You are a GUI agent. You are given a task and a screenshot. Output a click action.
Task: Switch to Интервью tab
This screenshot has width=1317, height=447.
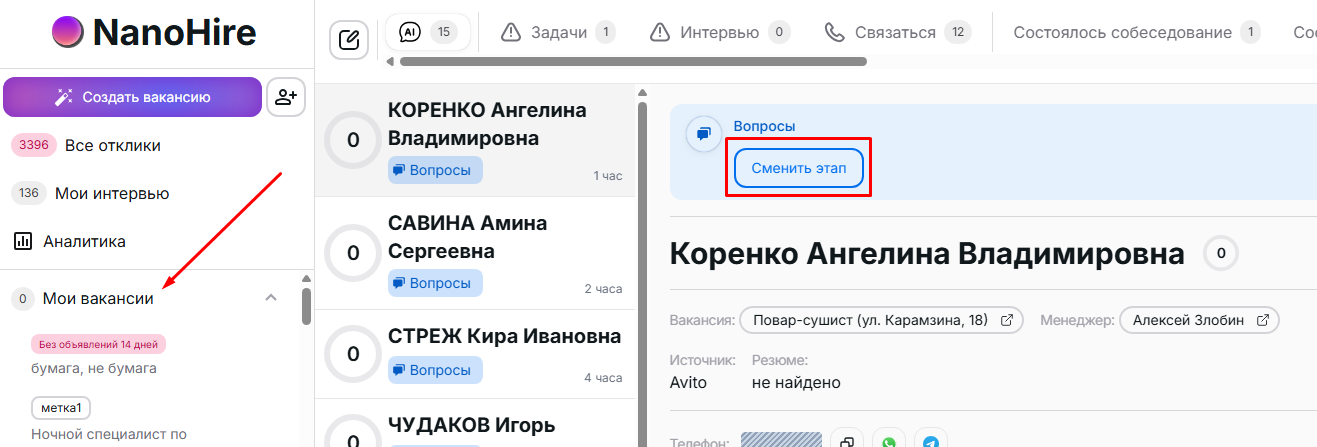719,32
